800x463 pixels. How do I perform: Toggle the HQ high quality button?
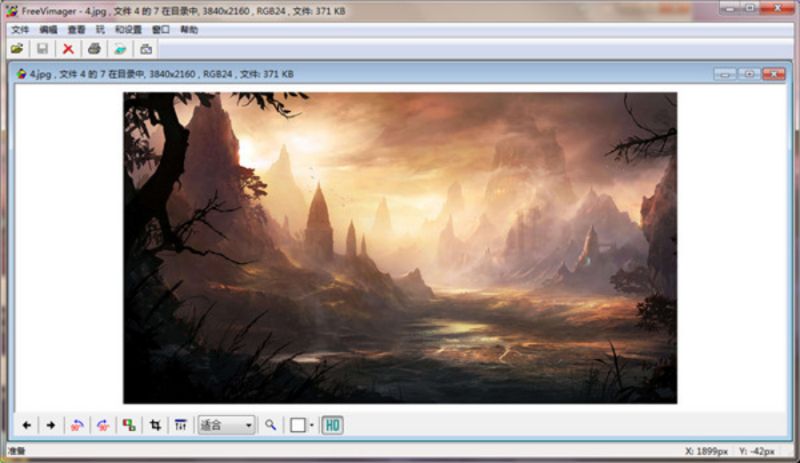coord(333,425)
